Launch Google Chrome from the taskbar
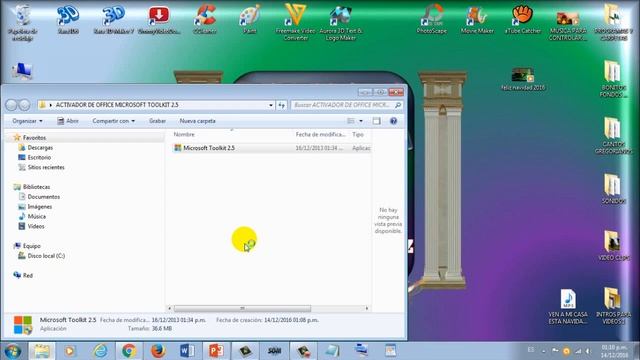The height and width of the screenshot is (360, 640). 129,351
